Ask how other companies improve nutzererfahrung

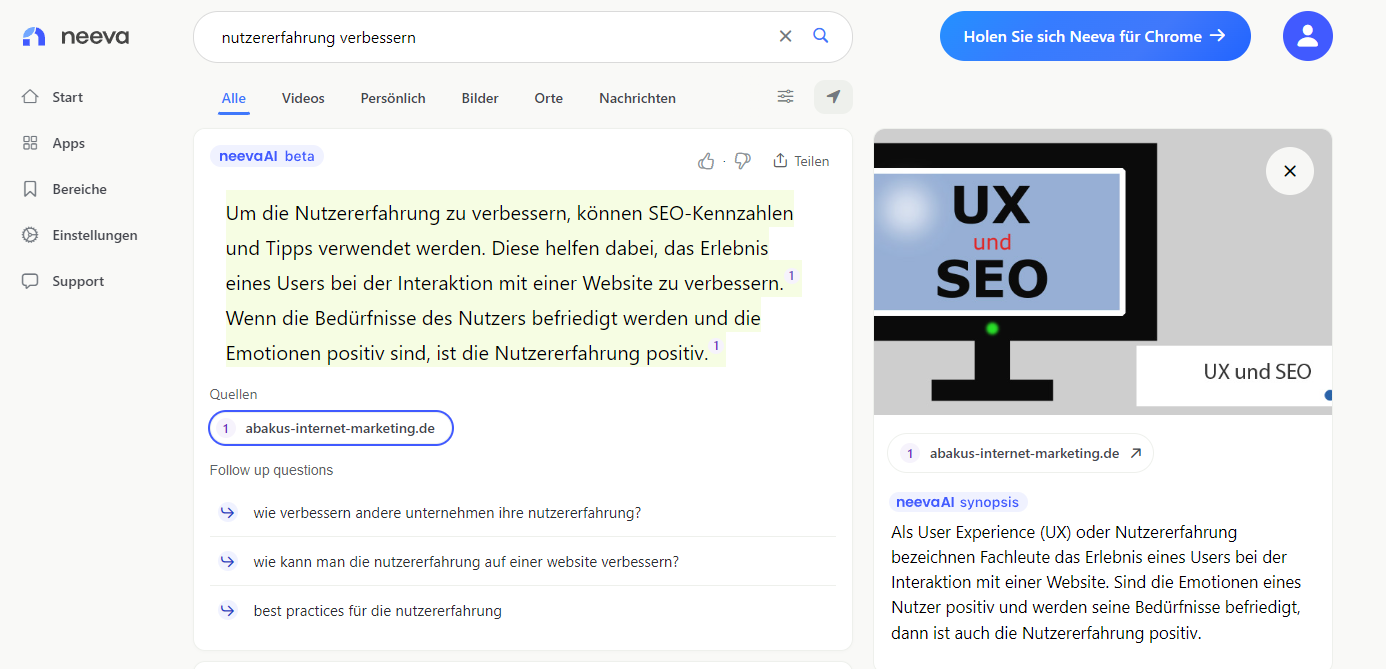(523, 513)
